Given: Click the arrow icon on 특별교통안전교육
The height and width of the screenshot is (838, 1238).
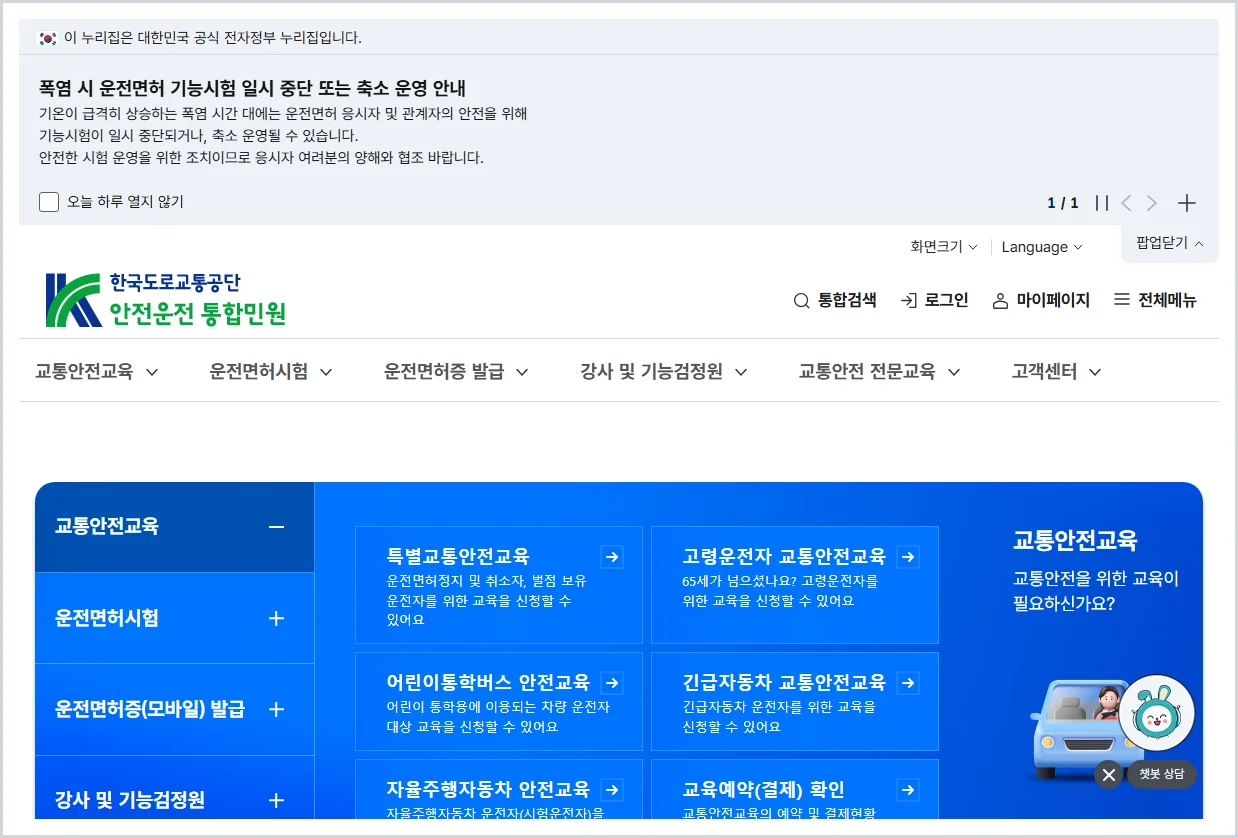Looking at the screenshot, I should (612, 557).
